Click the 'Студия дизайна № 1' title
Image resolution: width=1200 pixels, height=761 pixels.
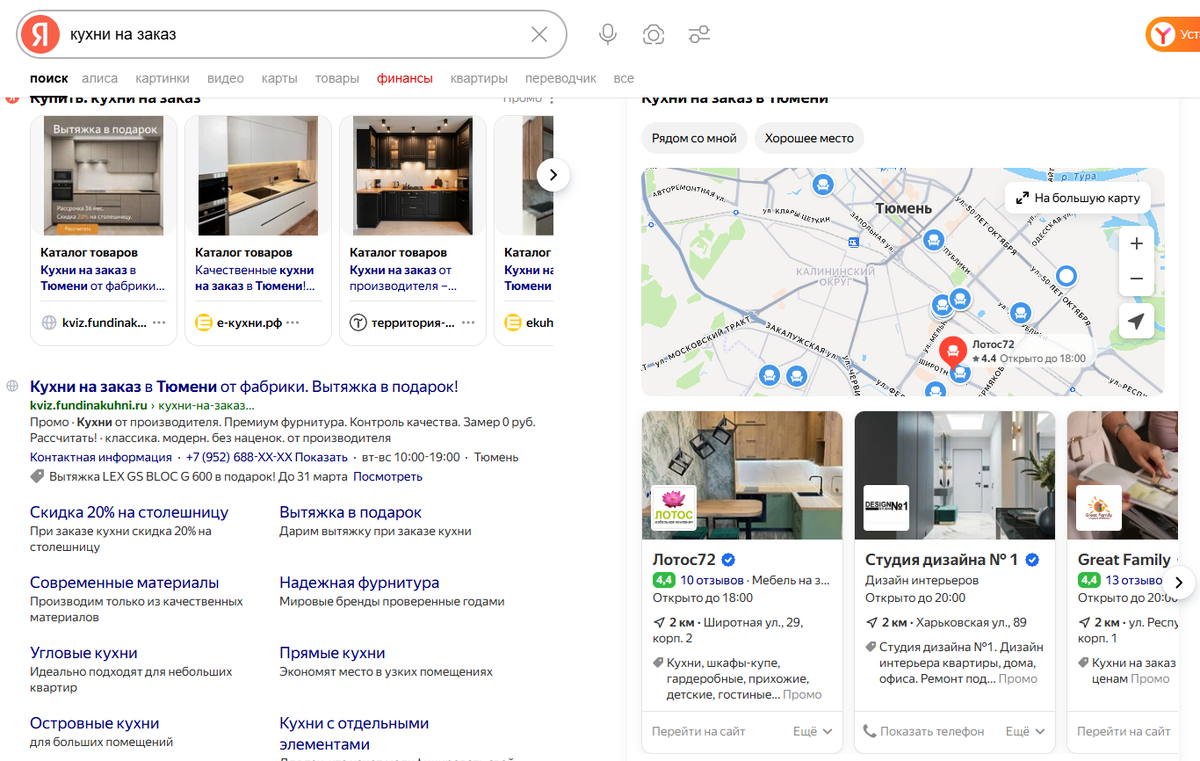tap(941, 559)
